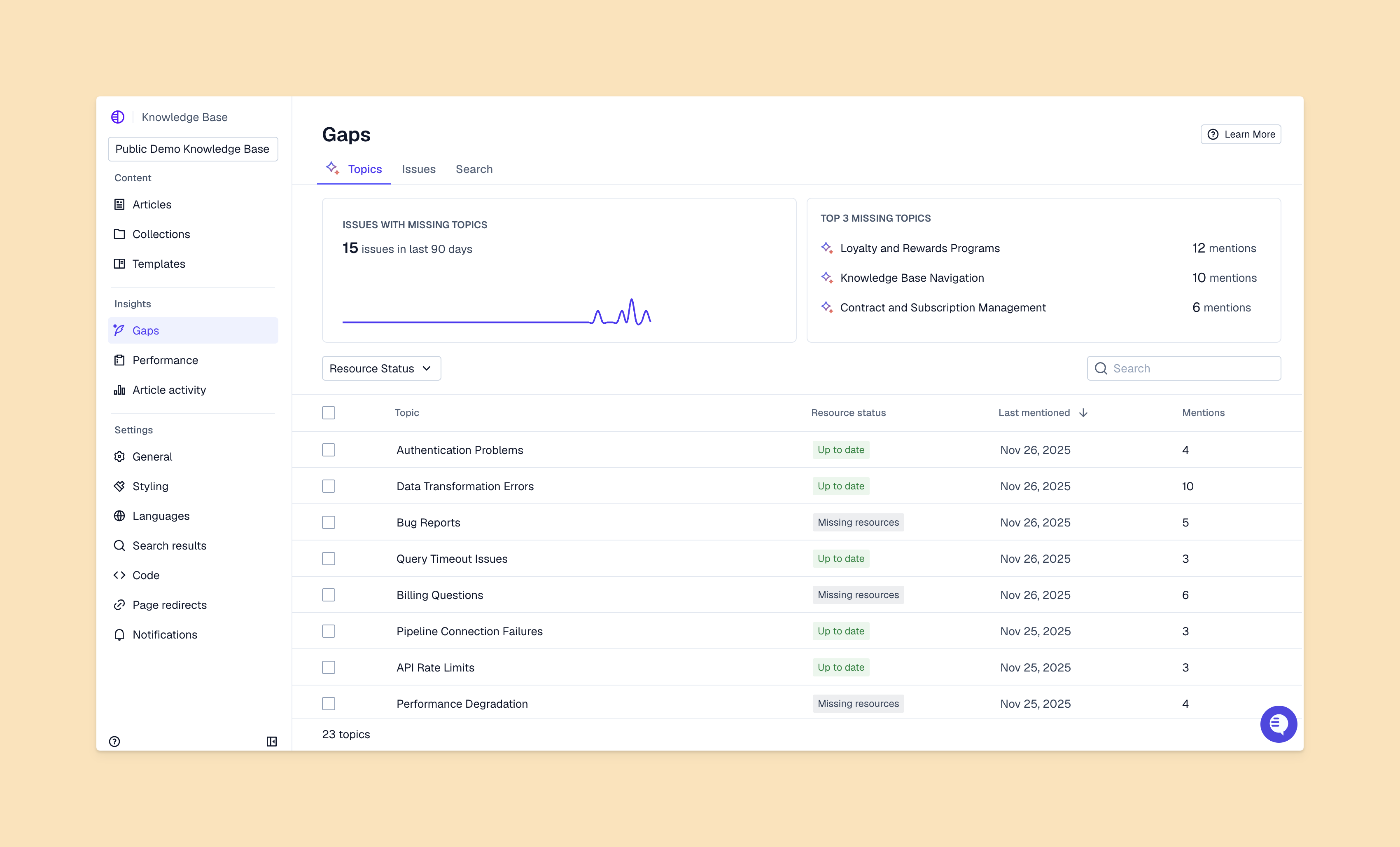Click the collapse sidebar panel icon
The image size is (1400, 847).
tap(272, 741)
